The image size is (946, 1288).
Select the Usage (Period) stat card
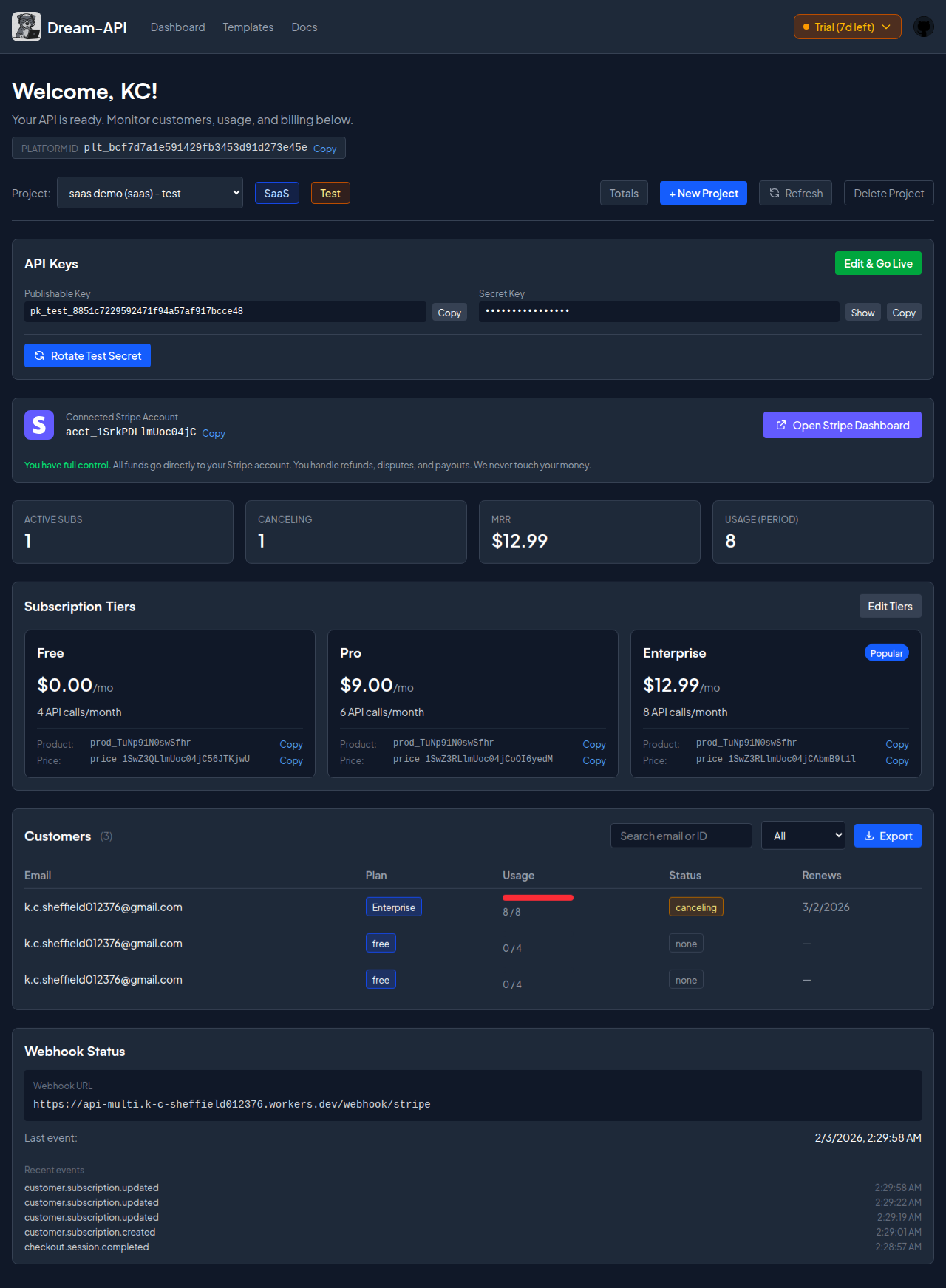823,532
